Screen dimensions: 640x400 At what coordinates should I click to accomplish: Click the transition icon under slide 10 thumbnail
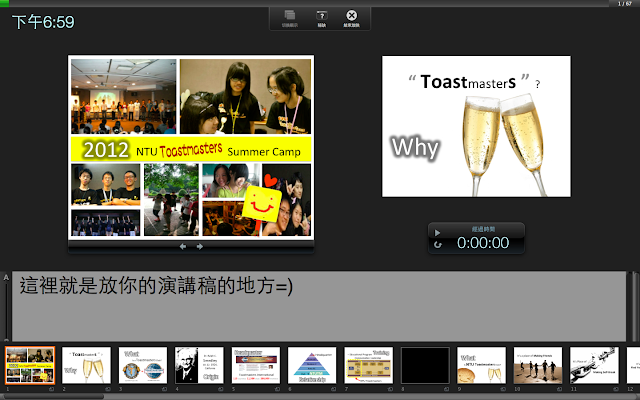(559, 389)
